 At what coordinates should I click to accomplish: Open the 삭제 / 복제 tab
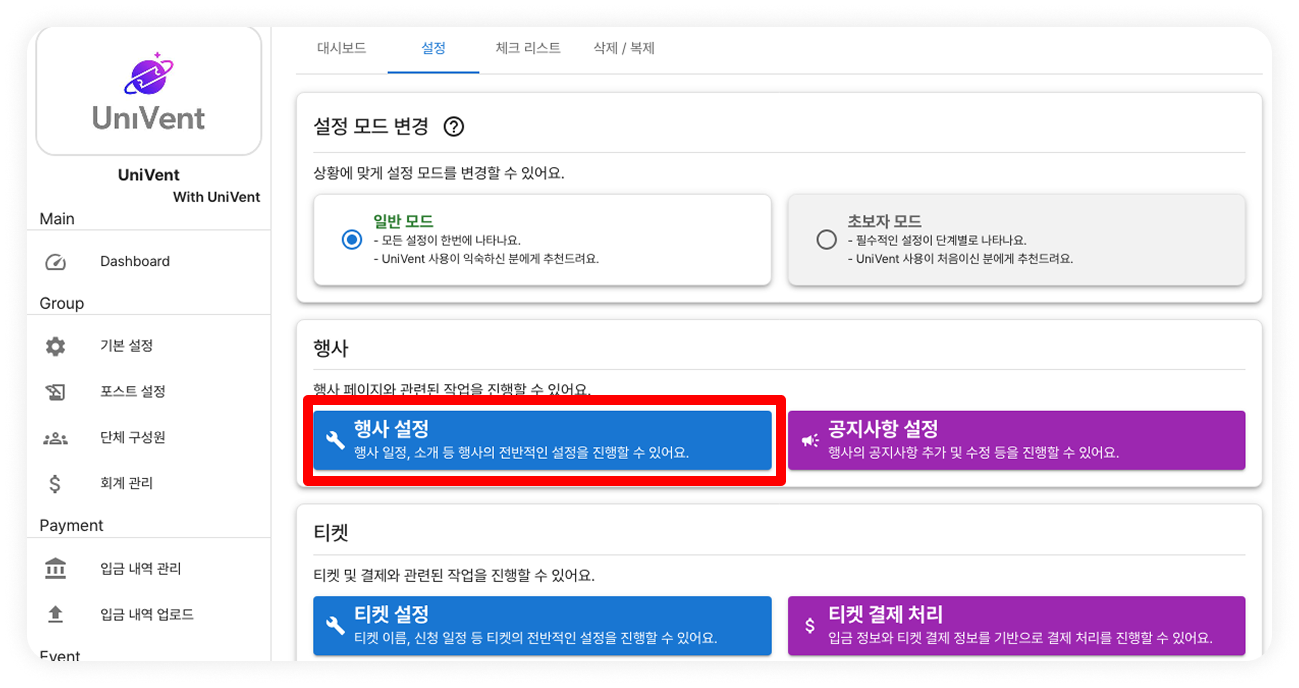point(624,48)
